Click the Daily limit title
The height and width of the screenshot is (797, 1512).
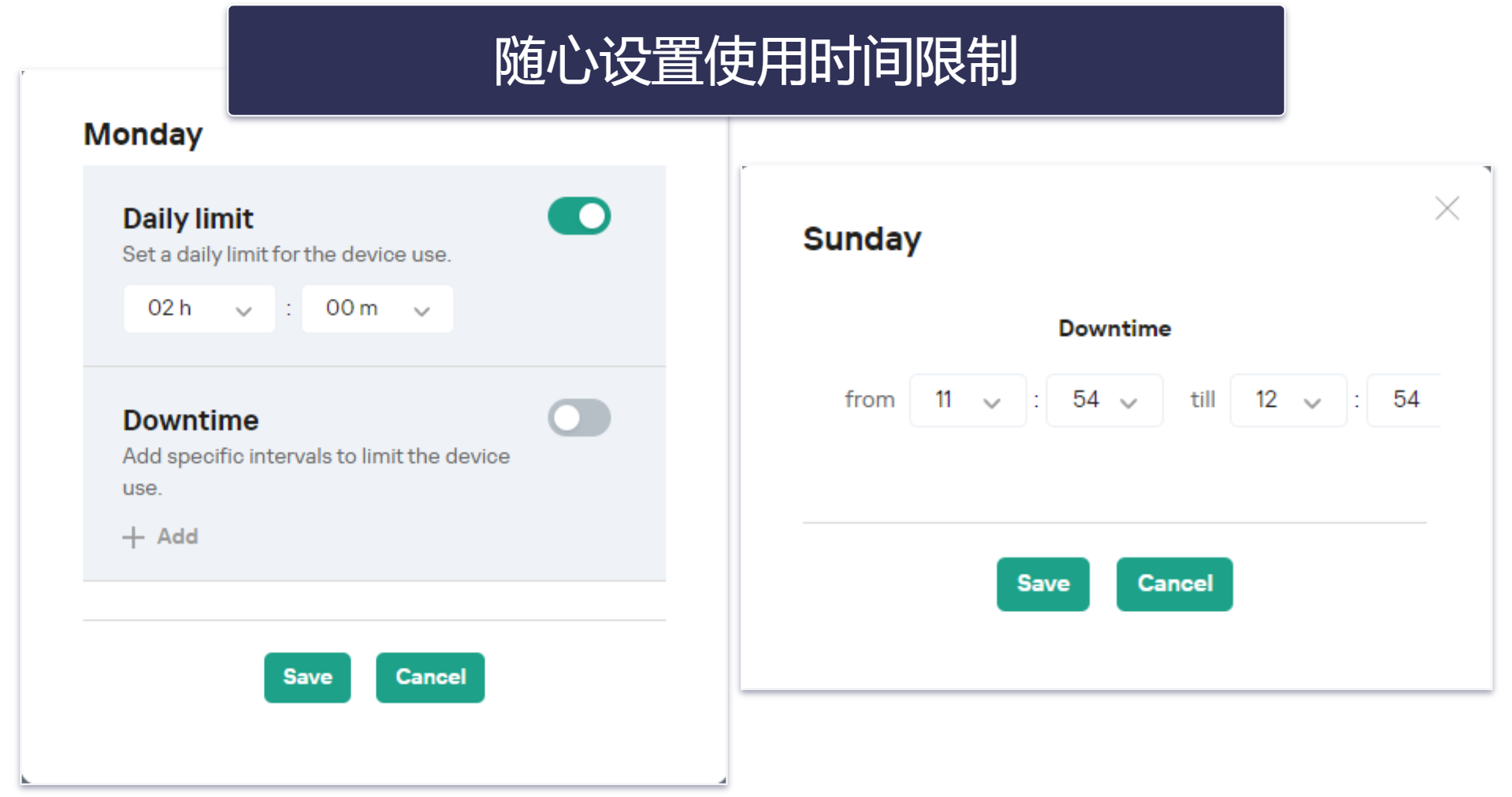coord(188,218)
